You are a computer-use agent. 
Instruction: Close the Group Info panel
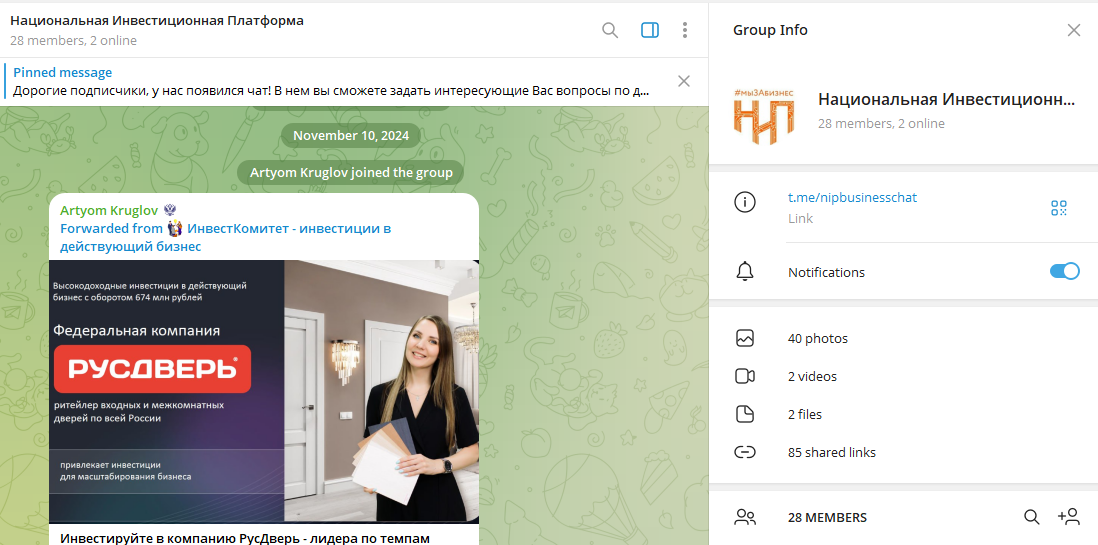pos(1073,30)
